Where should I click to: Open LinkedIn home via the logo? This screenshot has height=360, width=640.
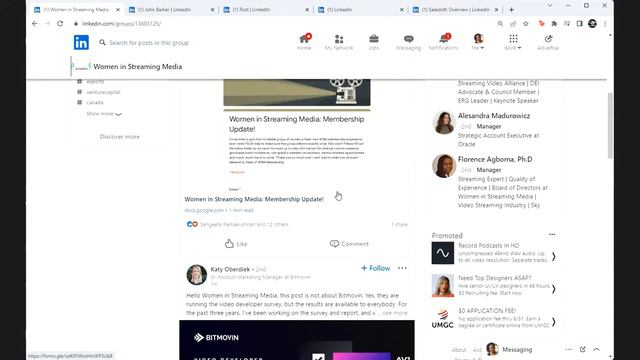point(81,42)
